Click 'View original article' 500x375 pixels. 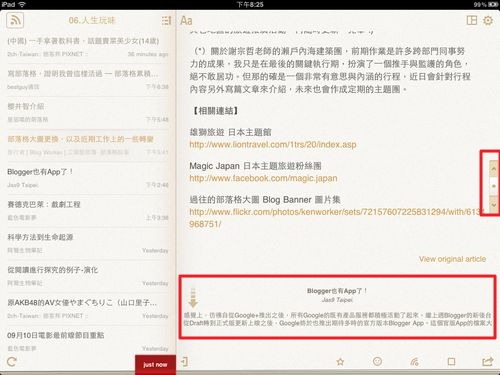[x=452, y=259]
